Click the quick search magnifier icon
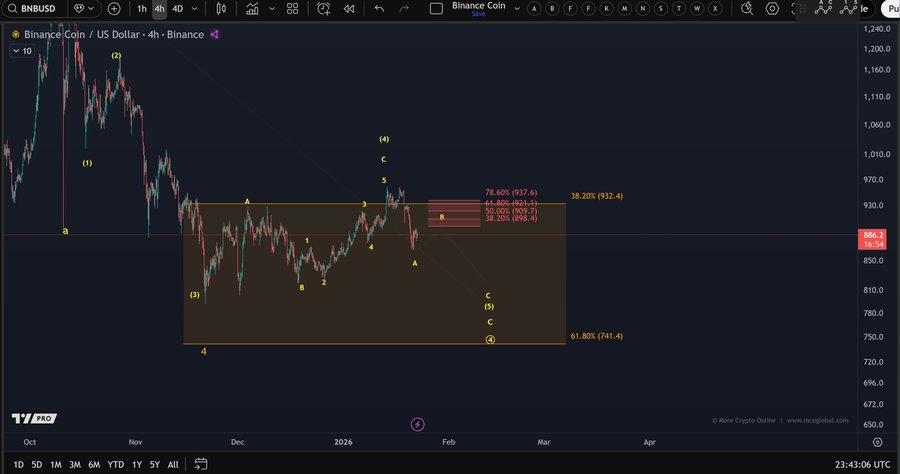Viewport: 900px width, 474px height. (x=741, y=8)
